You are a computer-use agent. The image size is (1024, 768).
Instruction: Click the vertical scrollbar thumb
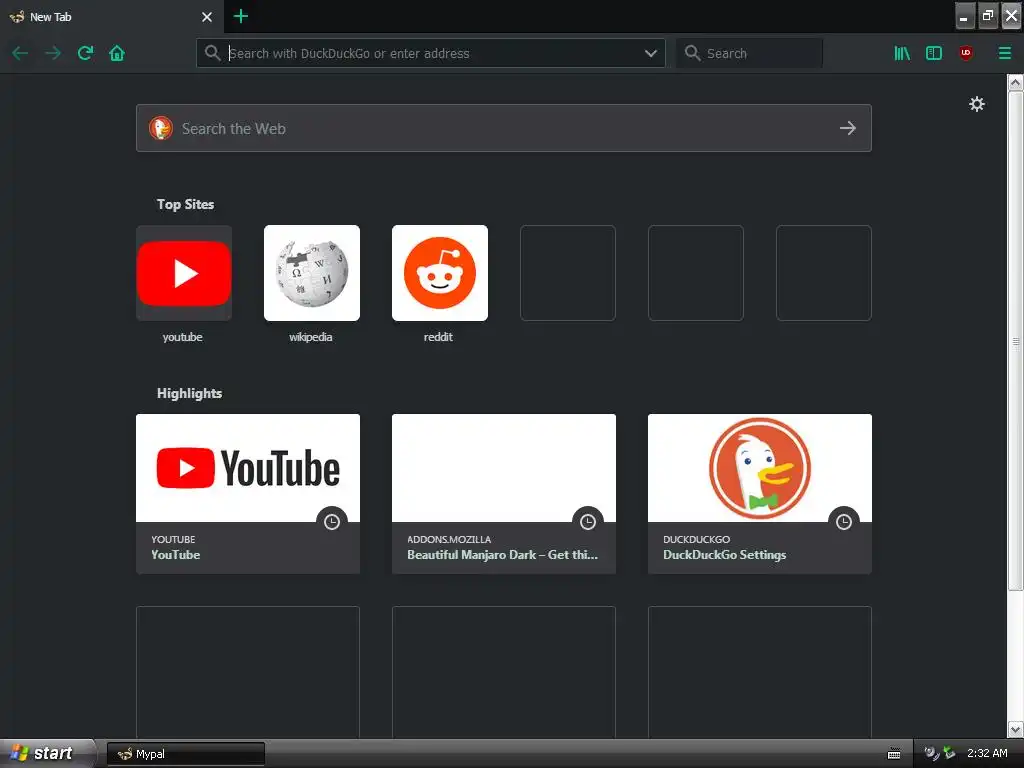coord(1015,341)
